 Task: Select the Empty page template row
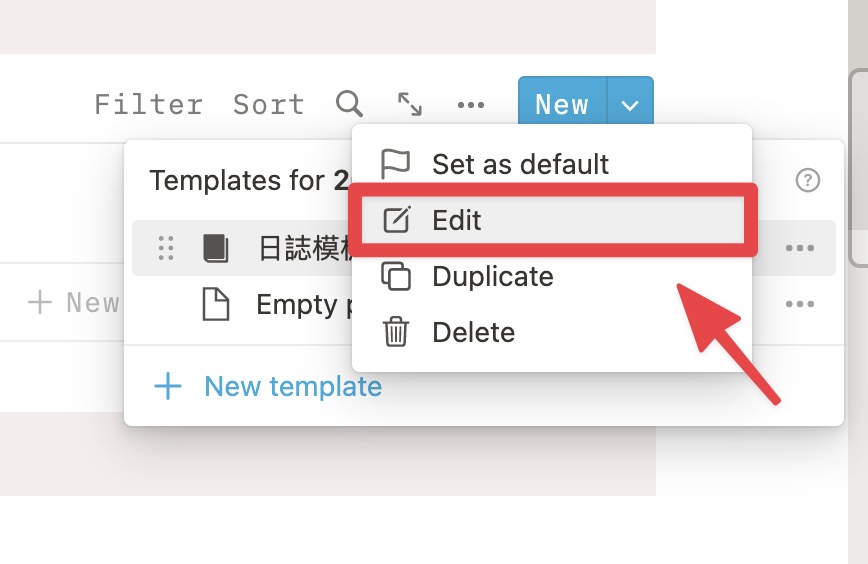click(x=483, y=304)
